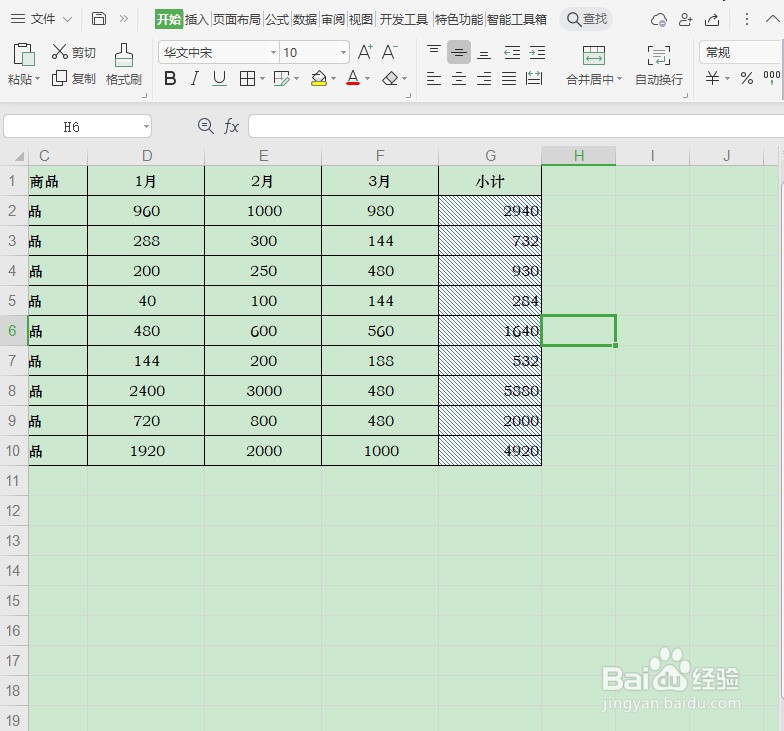The height and width of the screenshot is (731, 784).
Task: Click the distributed alignment icon
Action: 534,78
